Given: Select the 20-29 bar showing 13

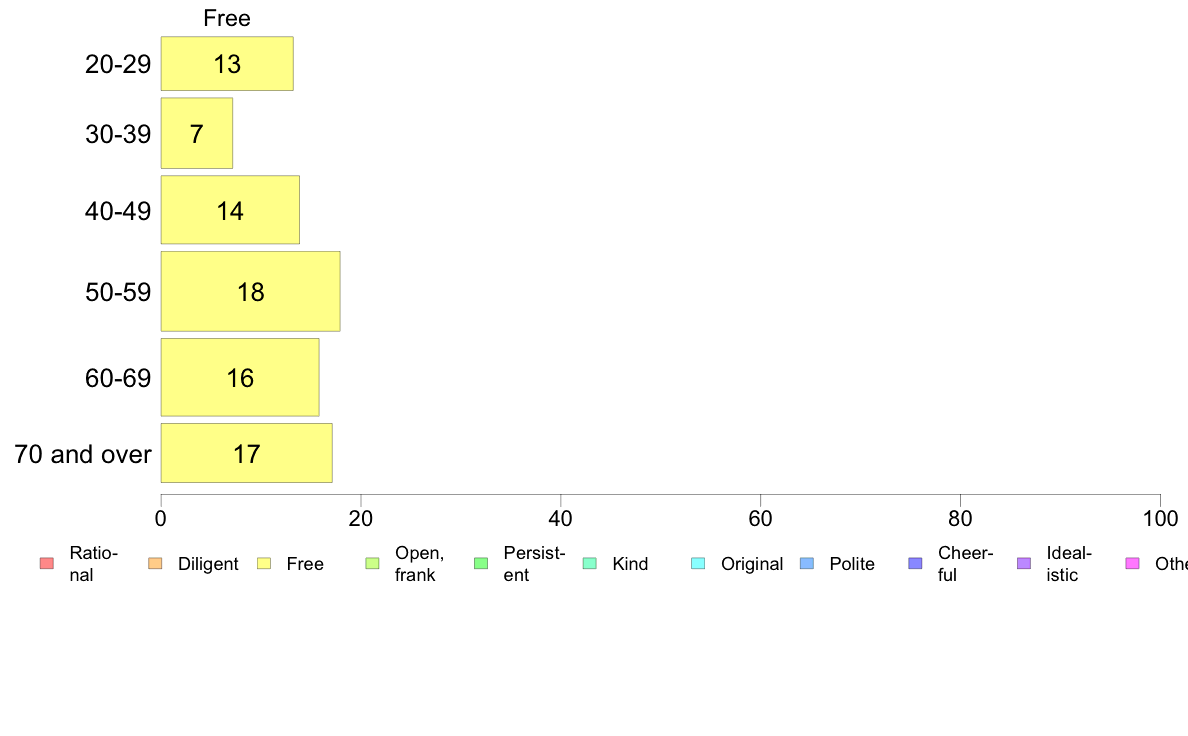Looking at the screenshot, I should 227,64.
